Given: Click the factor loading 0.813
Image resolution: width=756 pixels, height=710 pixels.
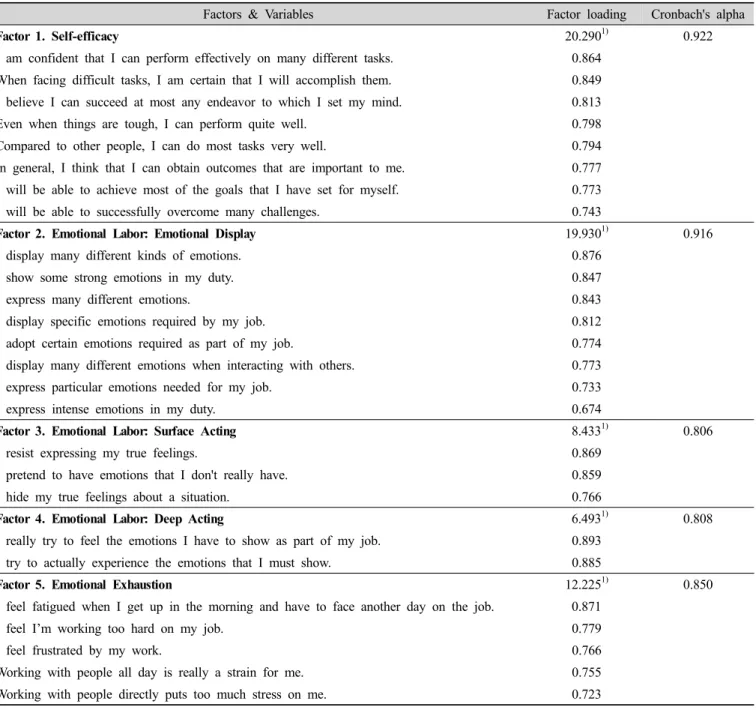Looking at the screenshot, I should pyautogui.click(x=586, y=102).
